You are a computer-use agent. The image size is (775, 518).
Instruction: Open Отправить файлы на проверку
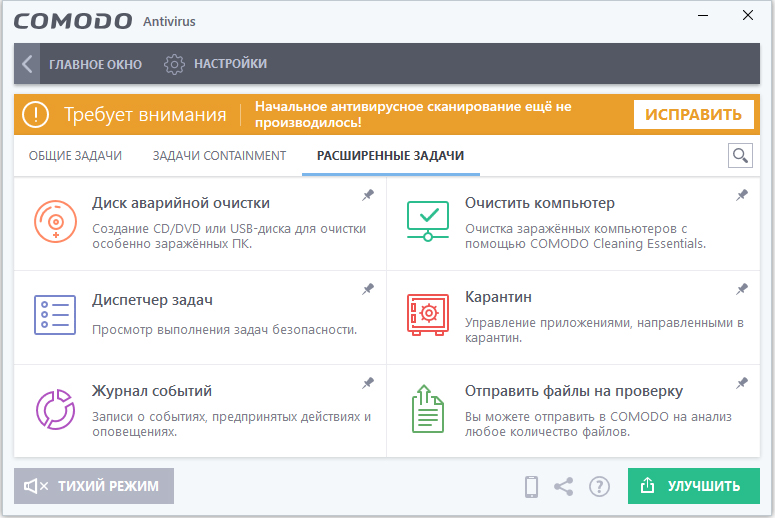[574, 391]
